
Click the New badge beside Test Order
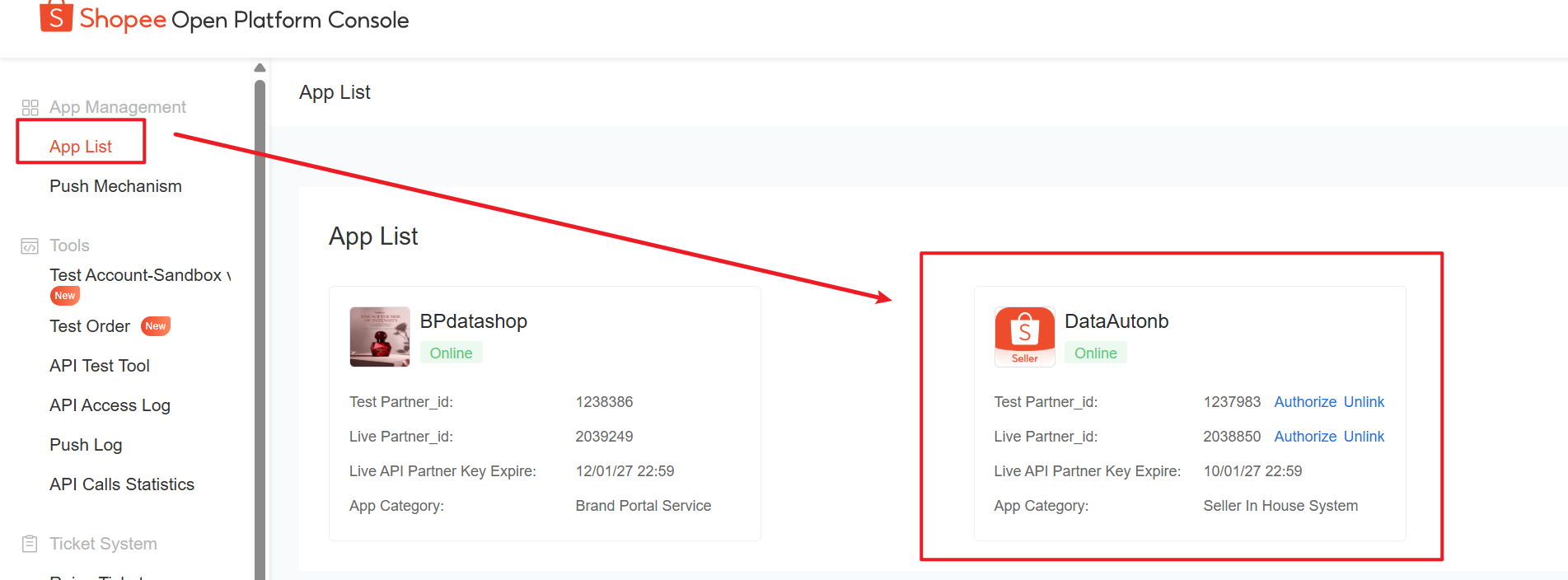coord(156,326)
